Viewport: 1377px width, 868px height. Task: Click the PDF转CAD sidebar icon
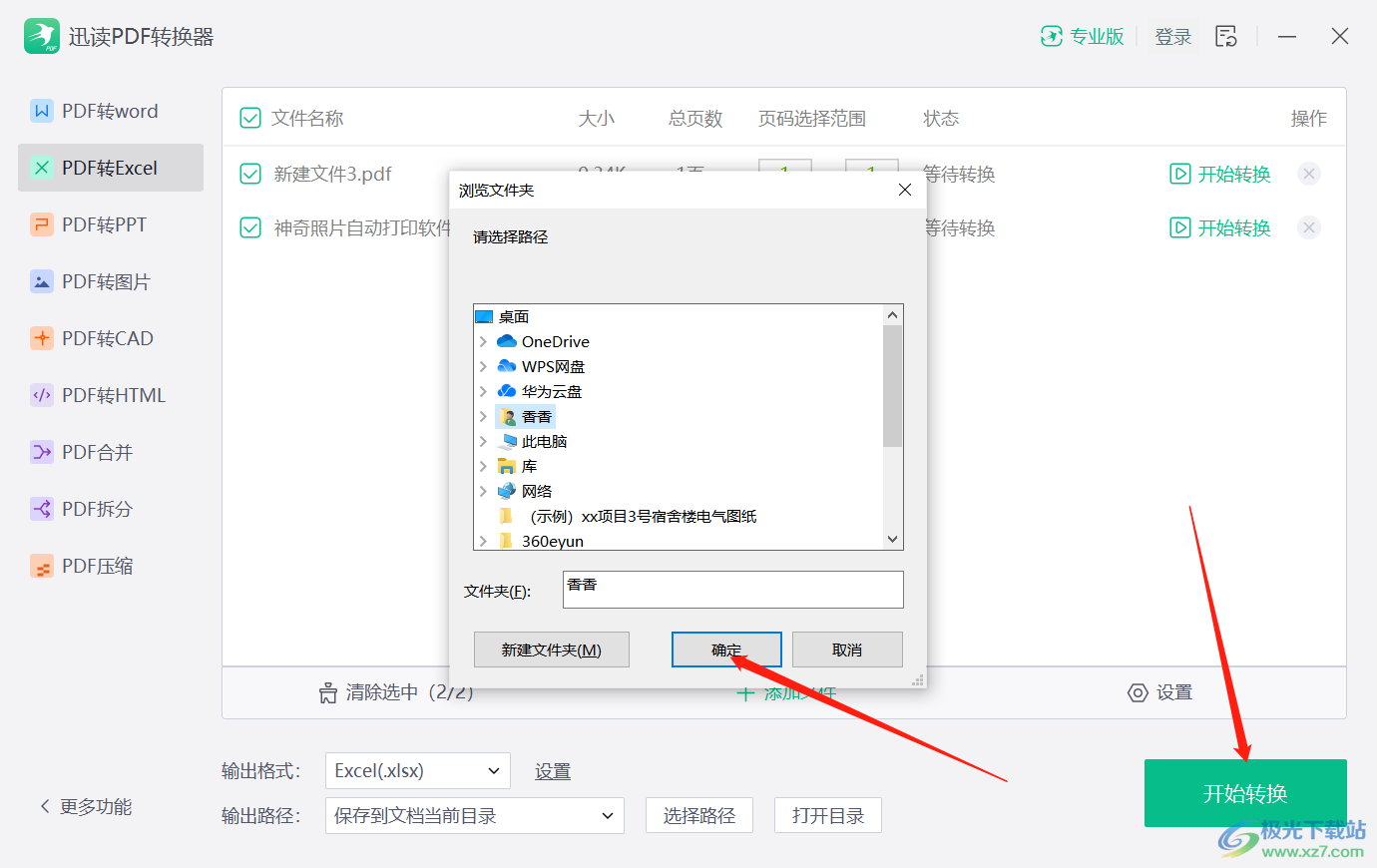(x=41, y=338)
